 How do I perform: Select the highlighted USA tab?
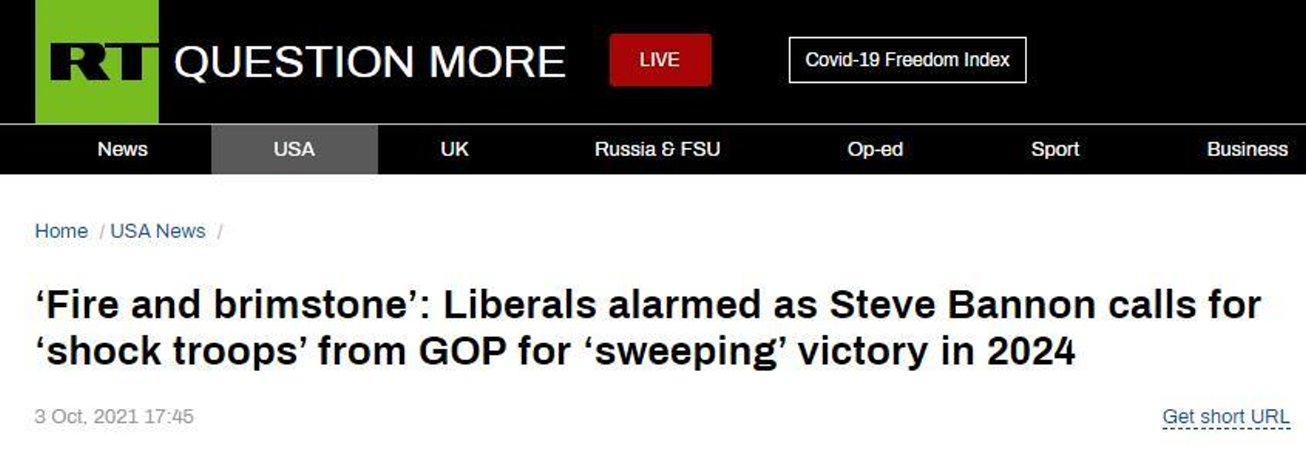[x=294, y=150]
